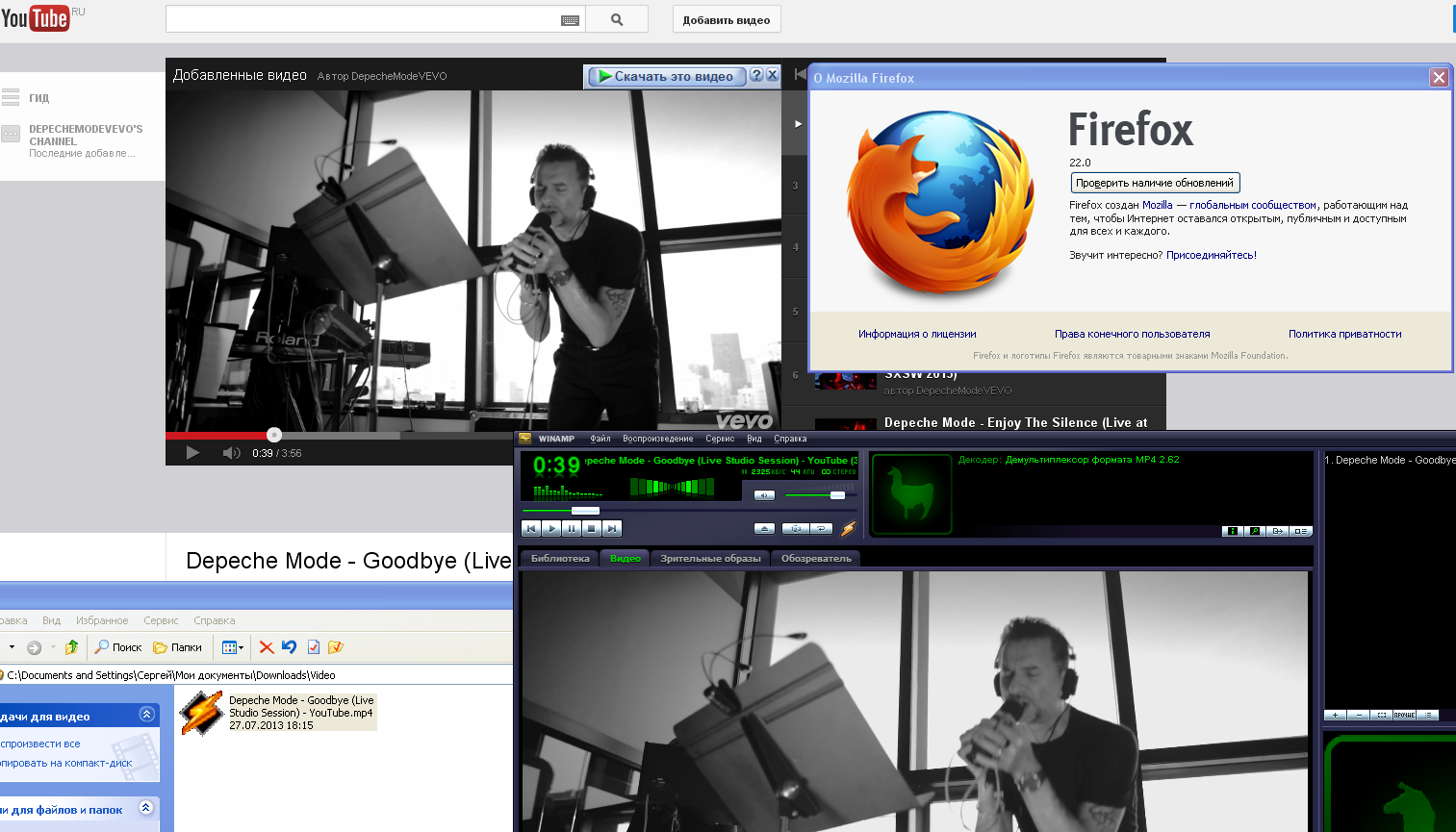Click the Проверить наличие обновлений button
Screen dimensions: 1456x832
pyautogui.click(x=1155, y=183)
